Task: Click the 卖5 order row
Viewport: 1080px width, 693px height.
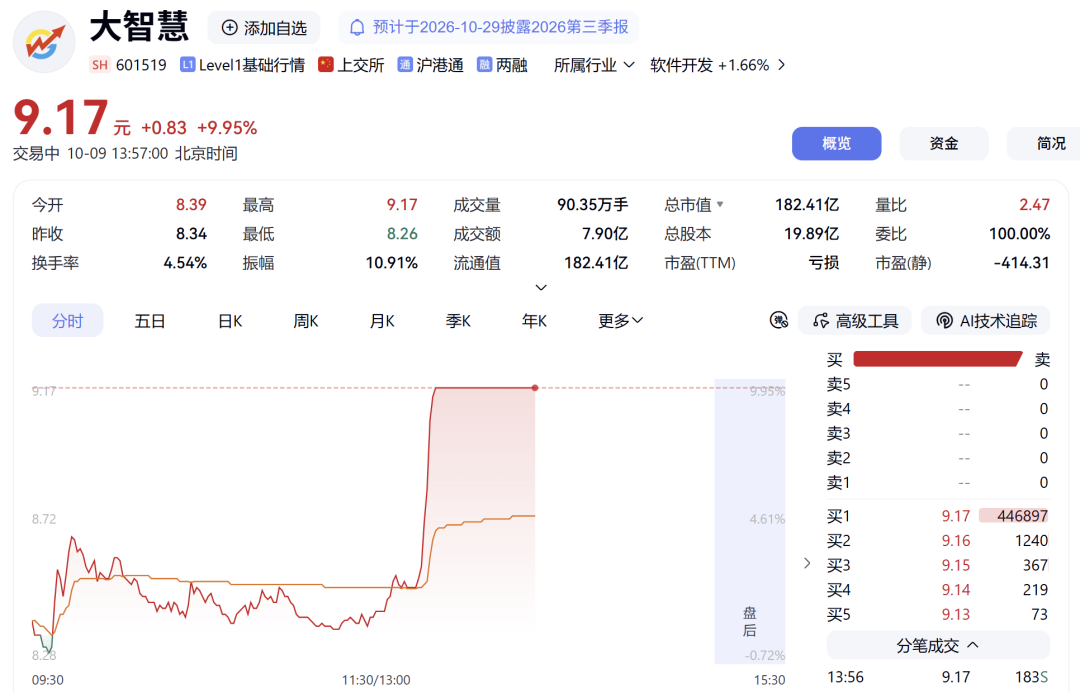Action: click(937, 384)
